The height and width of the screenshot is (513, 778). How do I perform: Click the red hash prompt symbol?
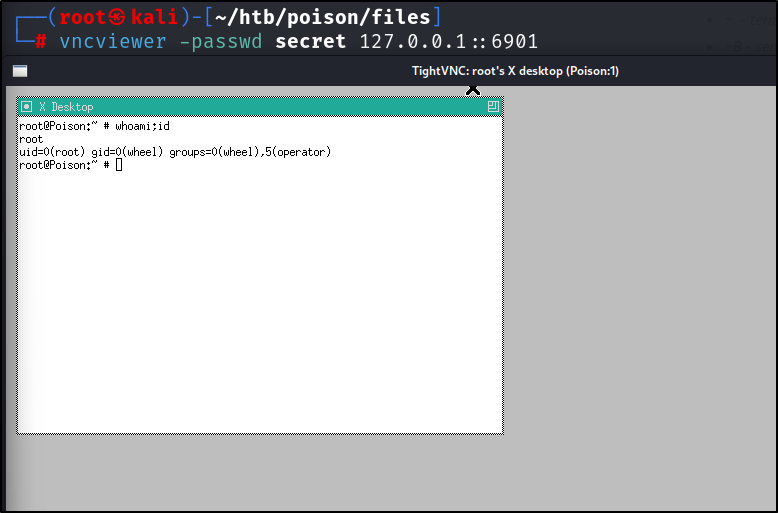[x=41, y=42]
